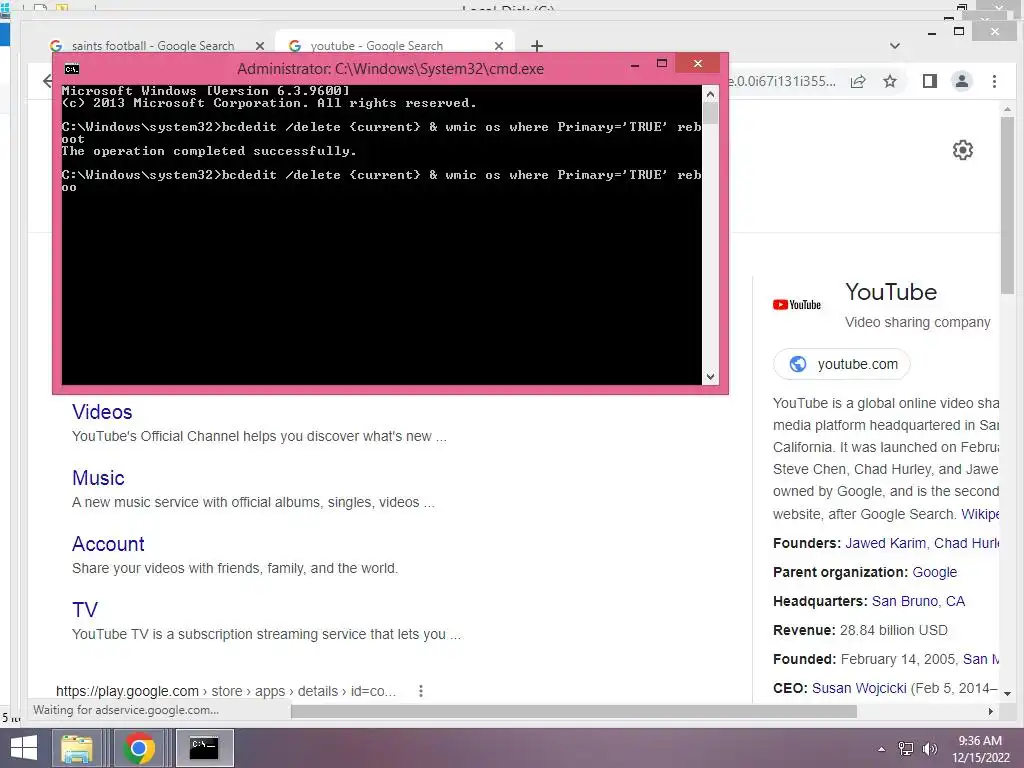
Task: Click the horizontal scrollbar right arrow
Action: [x=991, y=711]
